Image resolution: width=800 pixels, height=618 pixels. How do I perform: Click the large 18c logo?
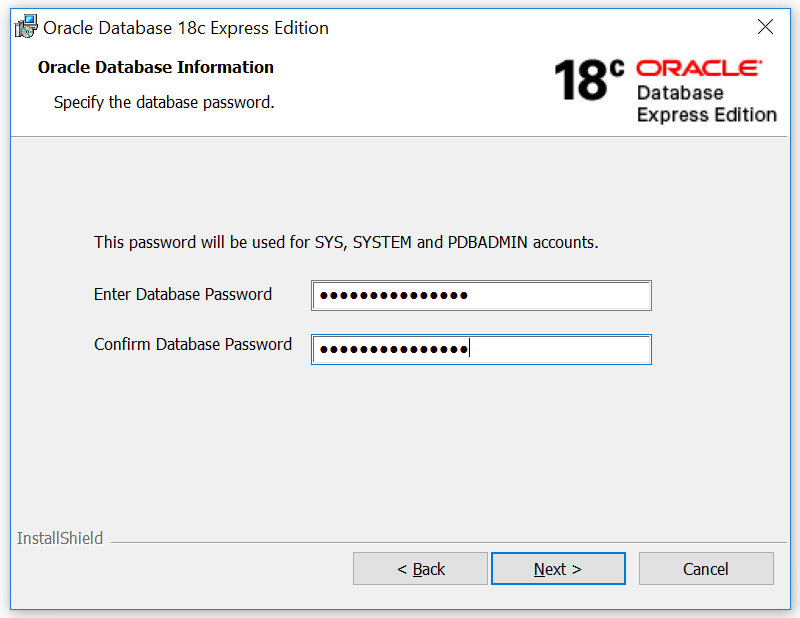588,81
